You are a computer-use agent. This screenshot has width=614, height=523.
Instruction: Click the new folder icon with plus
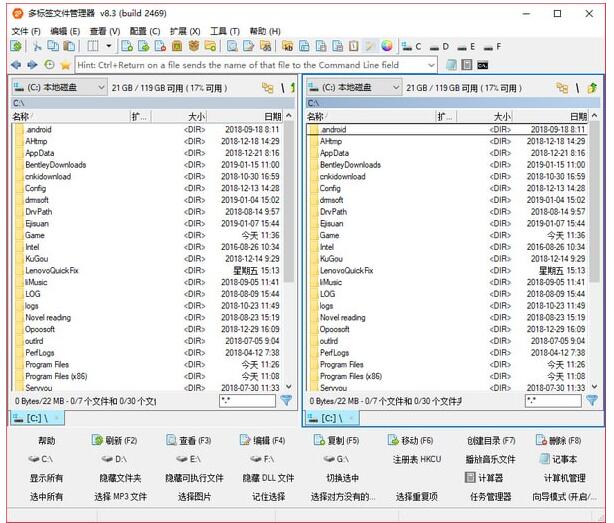coord(210,46)
